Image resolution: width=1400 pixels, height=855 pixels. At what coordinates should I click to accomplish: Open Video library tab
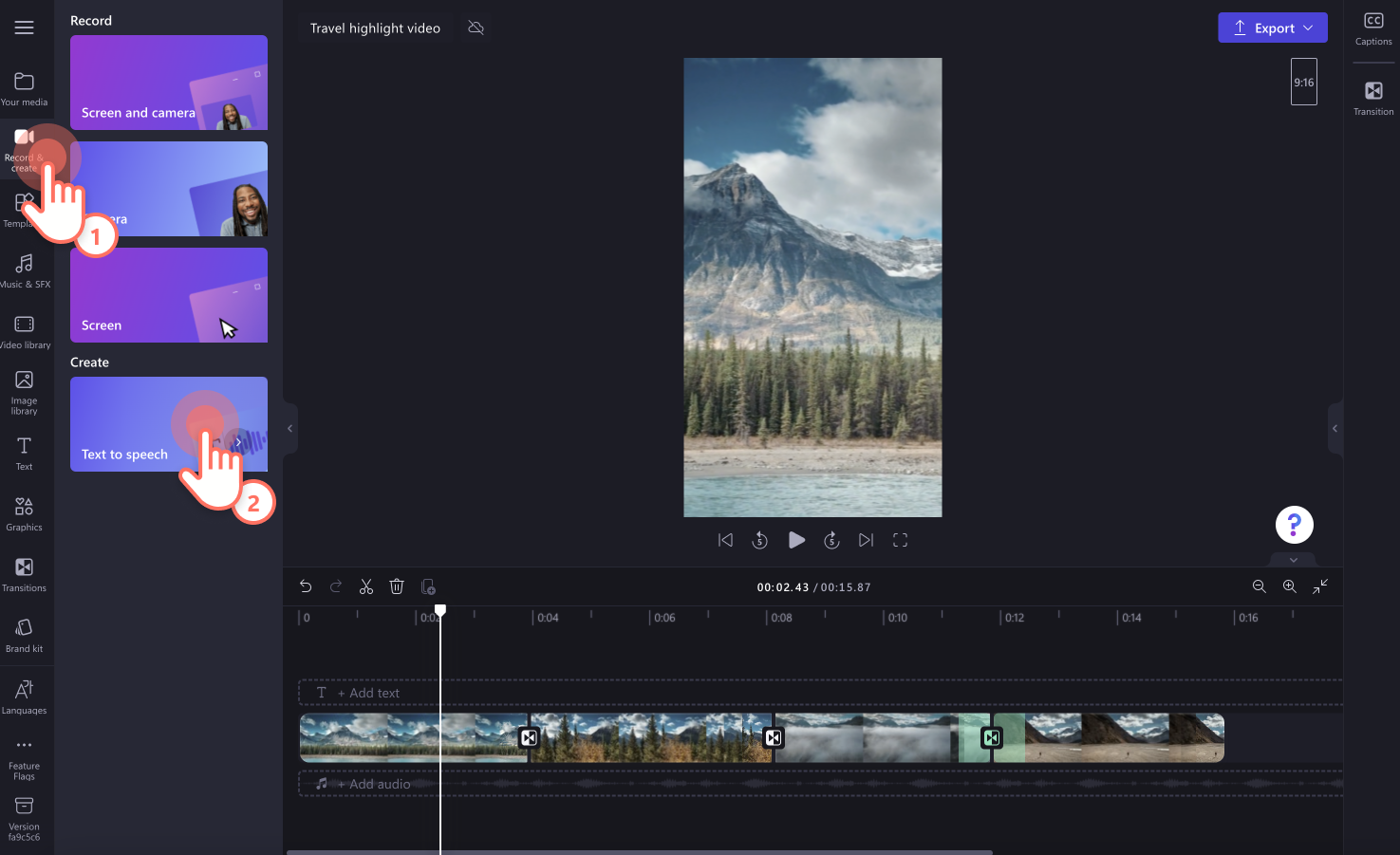pos(24,332)
